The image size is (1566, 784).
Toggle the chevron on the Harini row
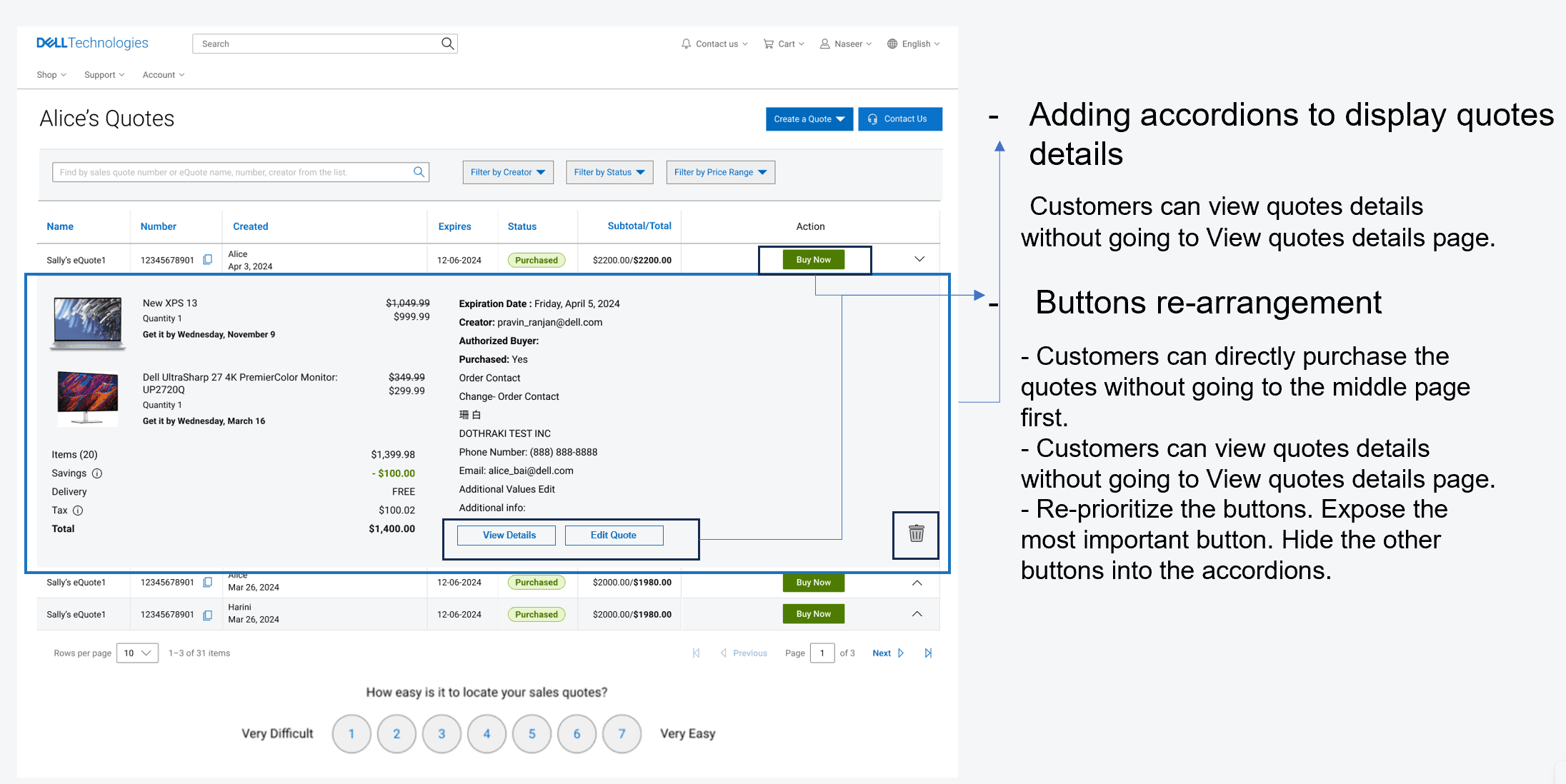click(917, 614)
